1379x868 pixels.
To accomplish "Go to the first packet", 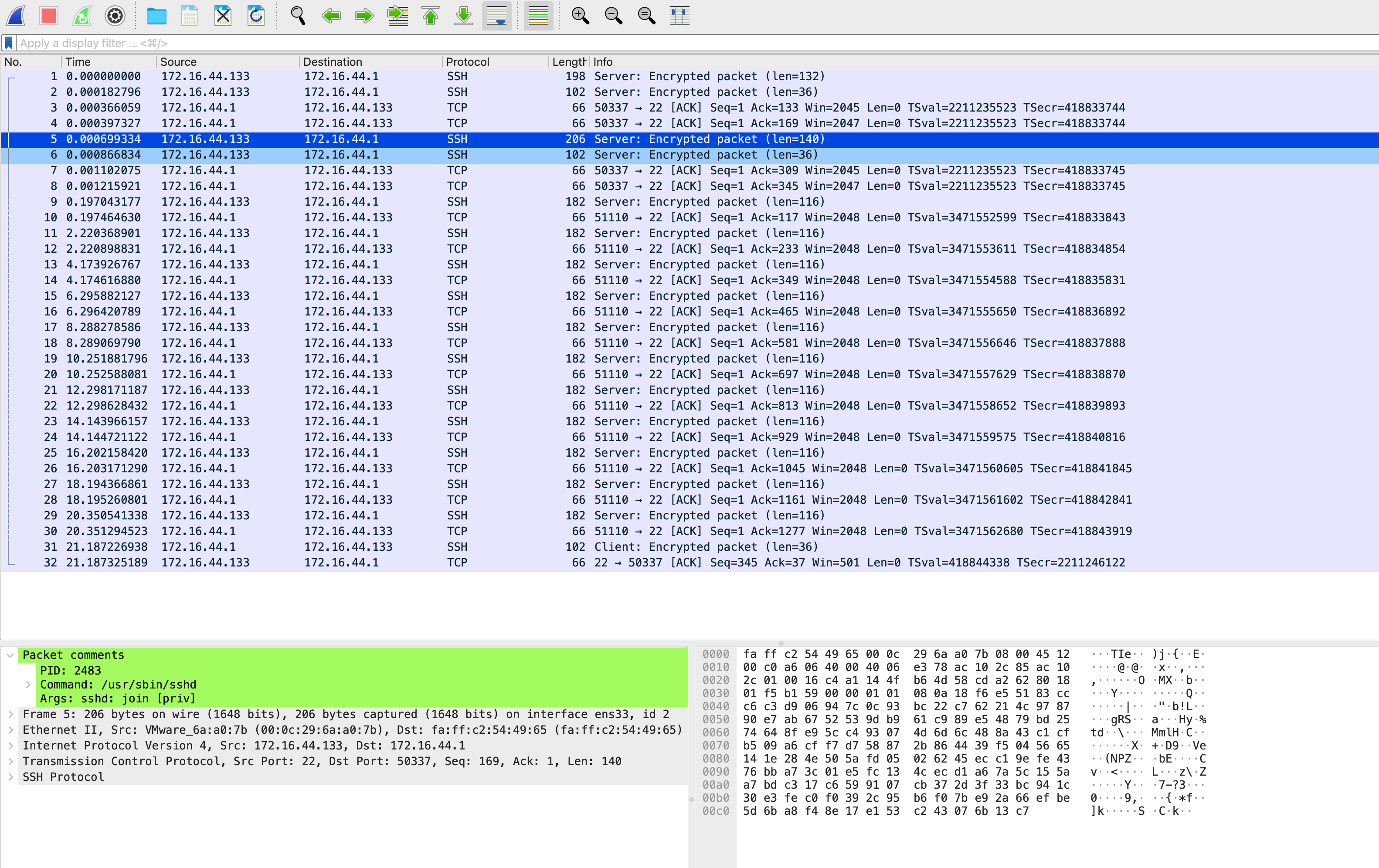I will coord(431,15).
